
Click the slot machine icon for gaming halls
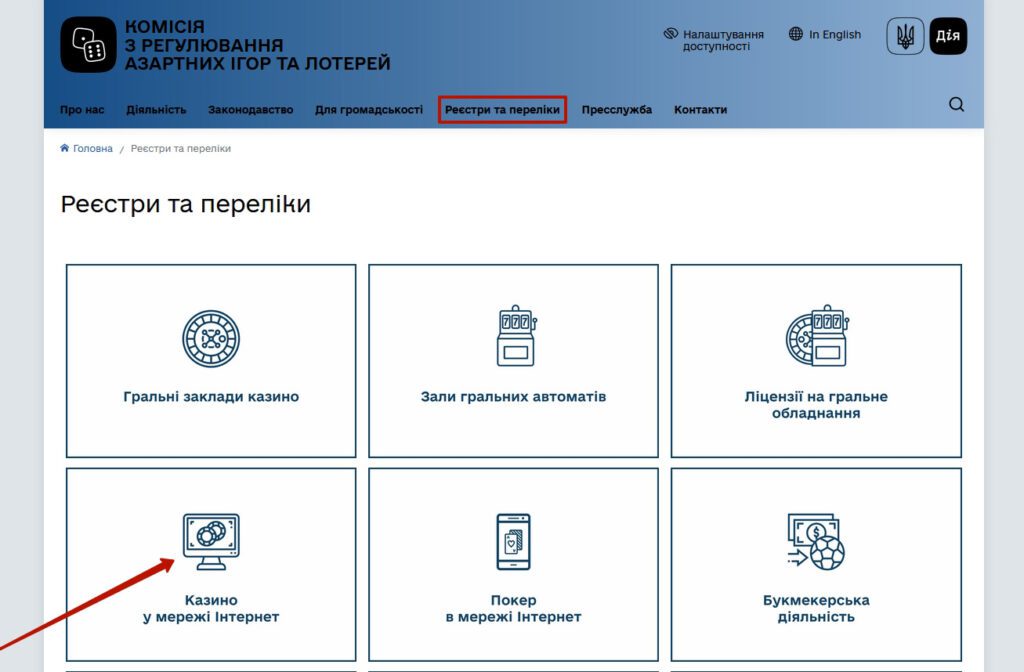click(516, 336)
